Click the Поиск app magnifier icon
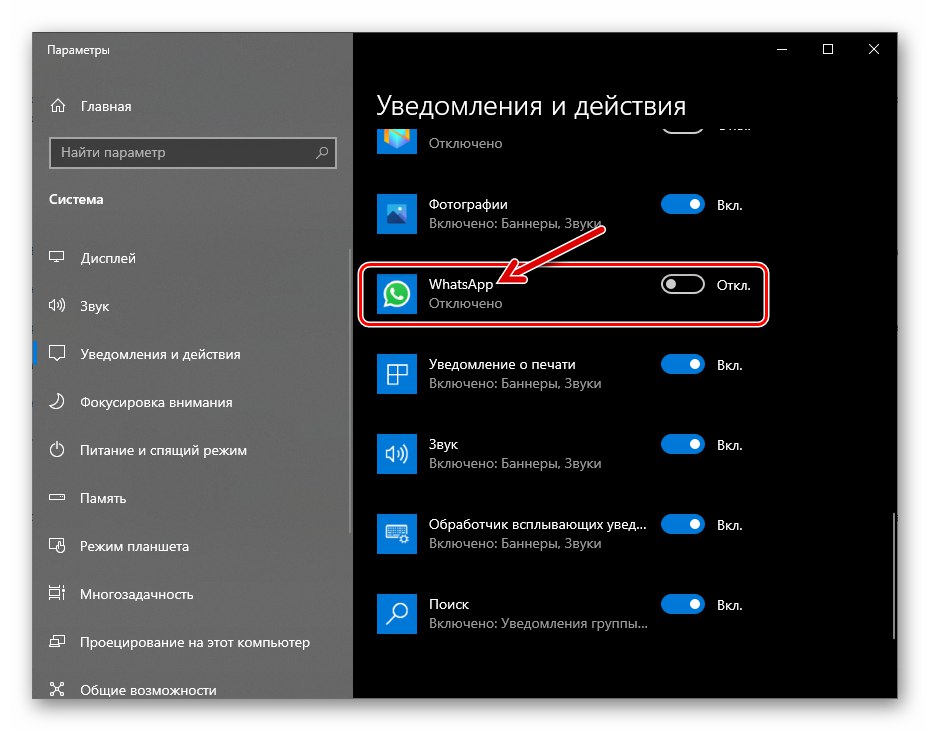The image size is (930, 731). point(397,614)
